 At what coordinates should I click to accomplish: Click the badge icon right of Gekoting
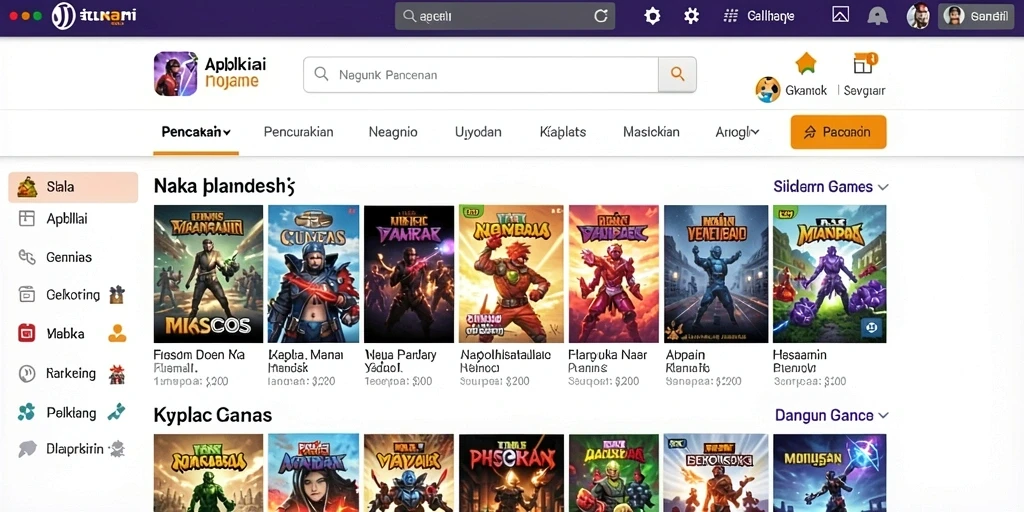click(117, 295)
